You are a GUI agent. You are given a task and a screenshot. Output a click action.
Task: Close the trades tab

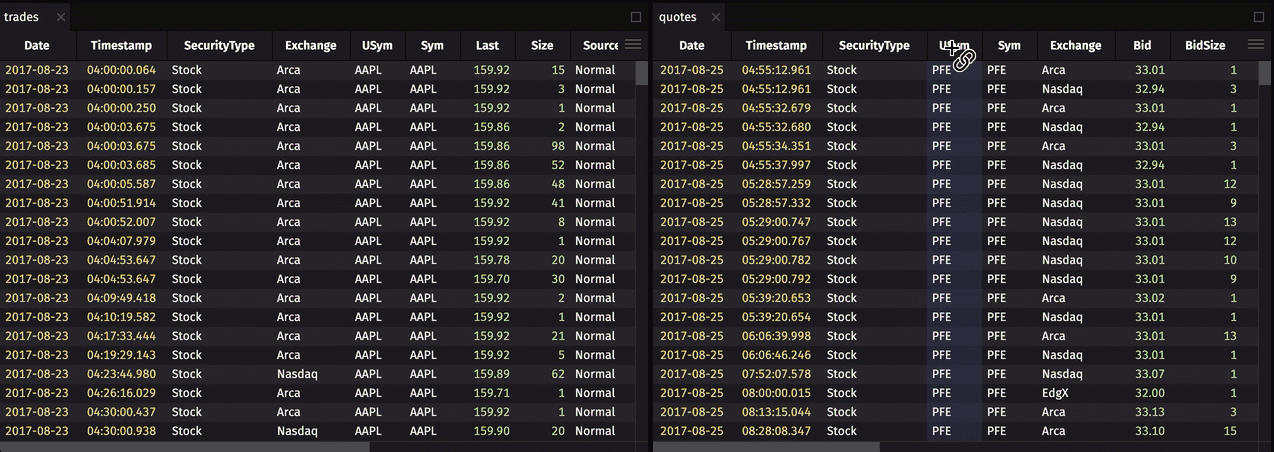tap(61, 17)
